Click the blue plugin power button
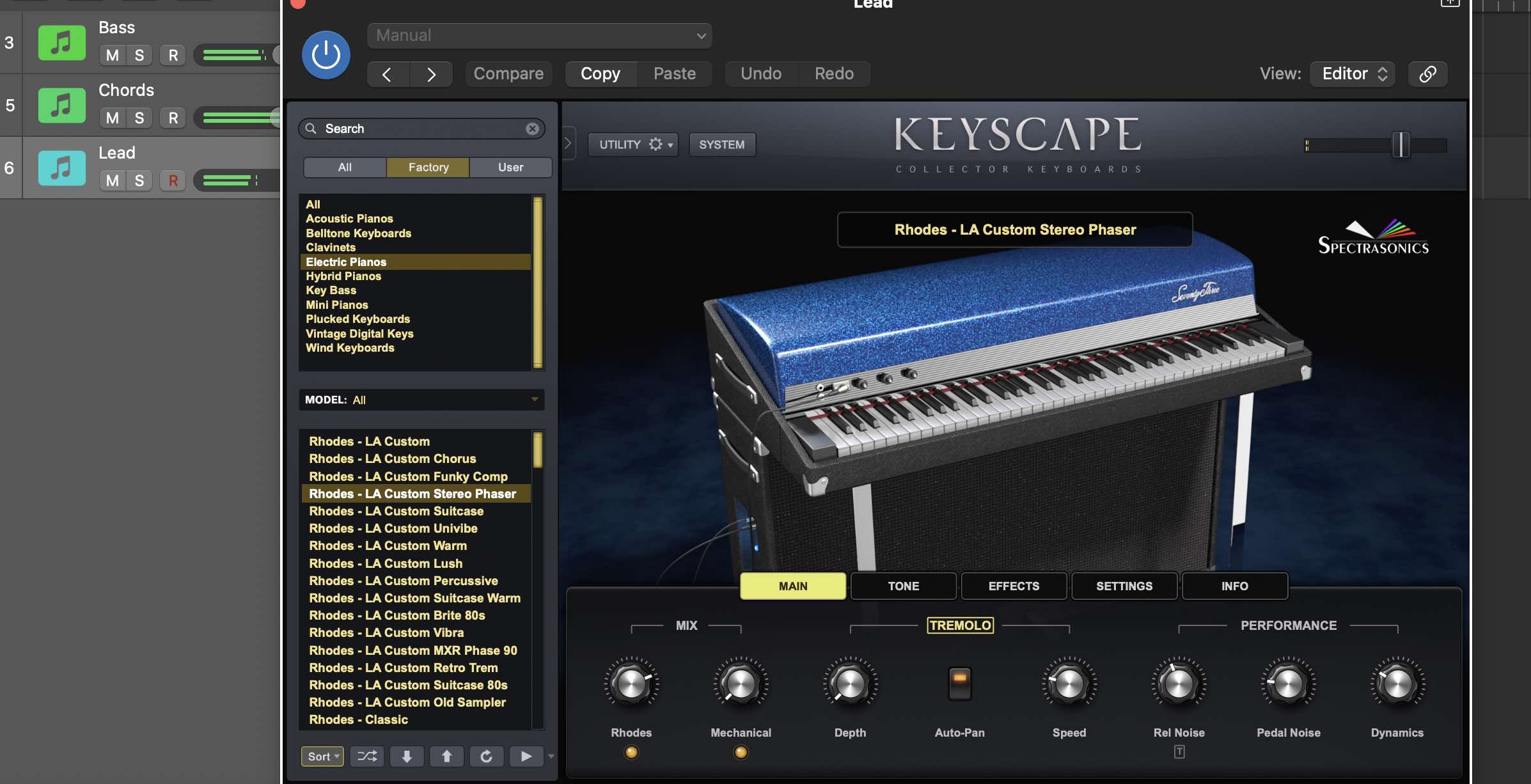The image size is (1531, 784). (x=326, y=55)
